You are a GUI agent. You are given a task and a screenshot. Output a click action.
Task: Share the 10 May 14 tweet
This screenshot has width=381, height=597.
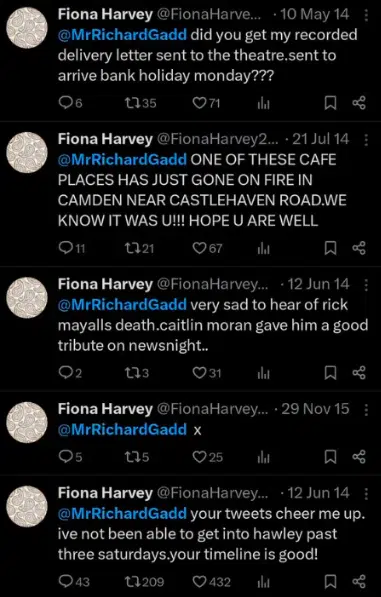click(359, 103)
